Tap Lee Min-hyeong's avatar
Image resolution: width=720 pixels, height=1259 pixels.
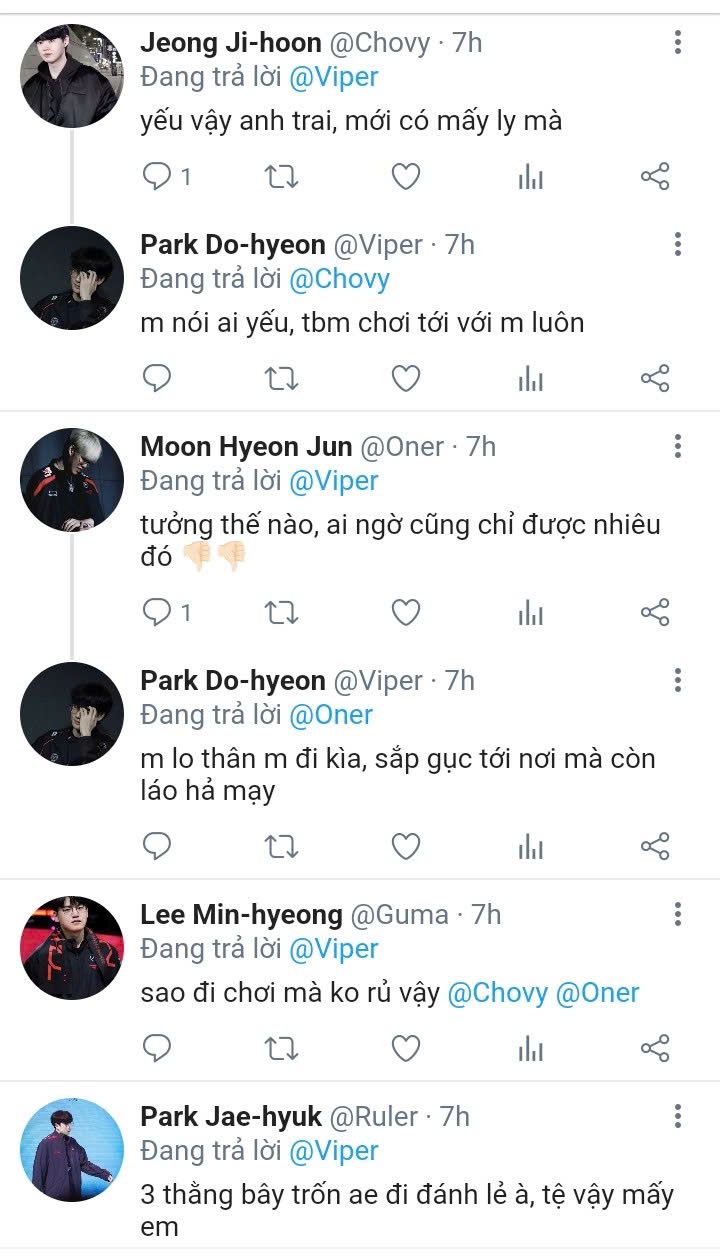tap(72, 948)
